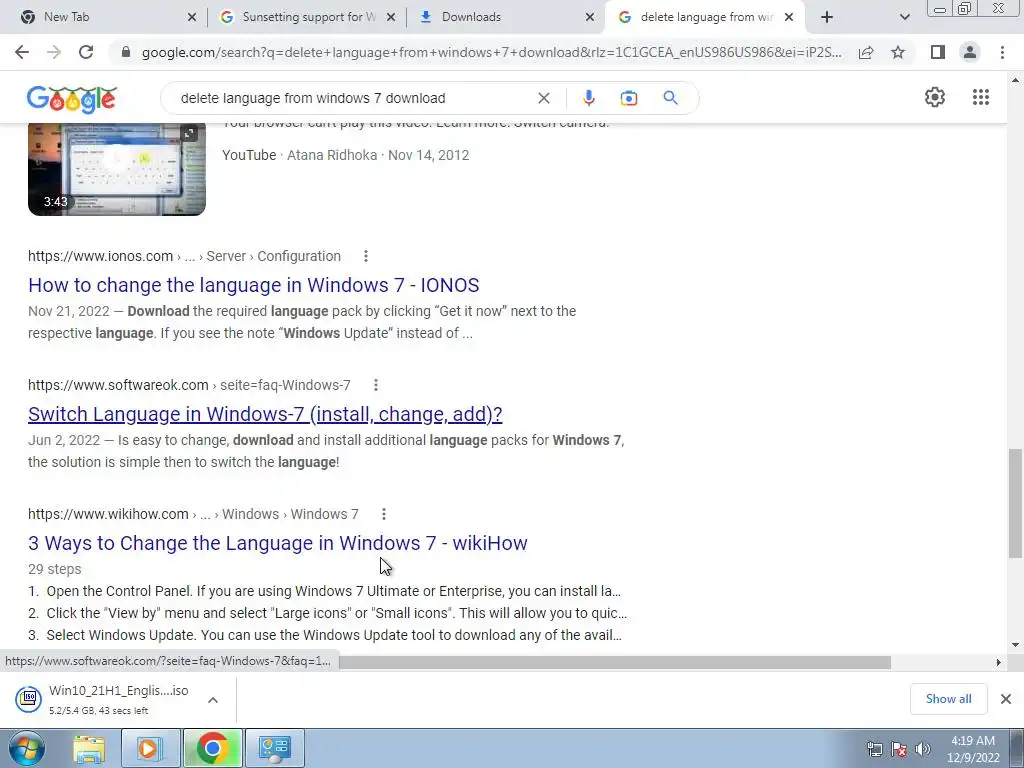Screen dimensions: 1024x768
Task: Open more options for IONOS result
Action: click(x=366, y=256)
